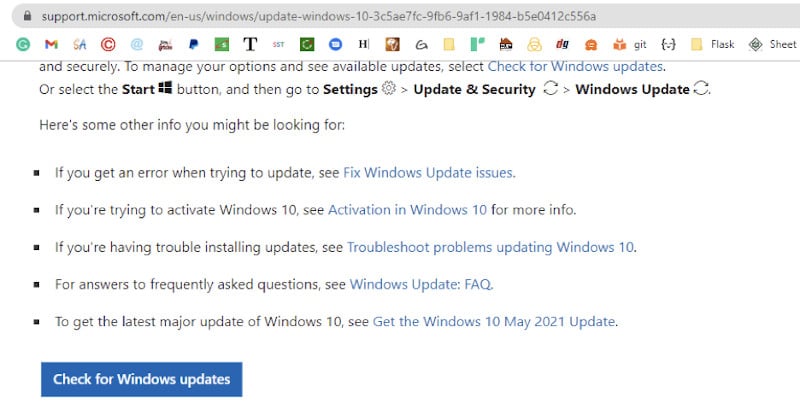Click the red copyright C bookmark
Viewport: 800px width, 415px height.
point(108,44)
